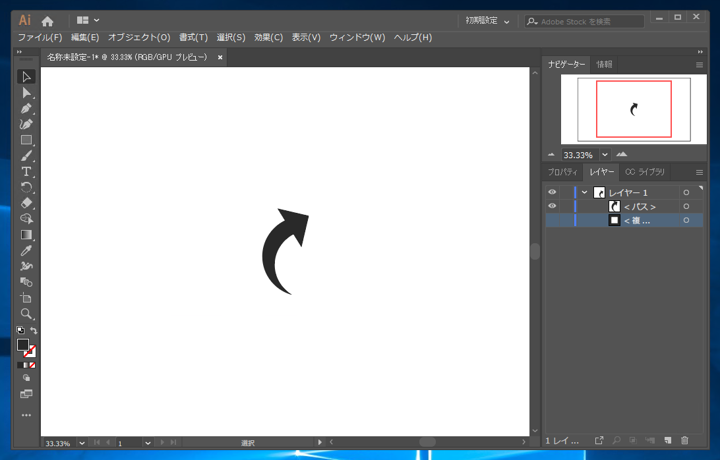
Task: Click the target circle for <パス>
Action: click(686, 207)
